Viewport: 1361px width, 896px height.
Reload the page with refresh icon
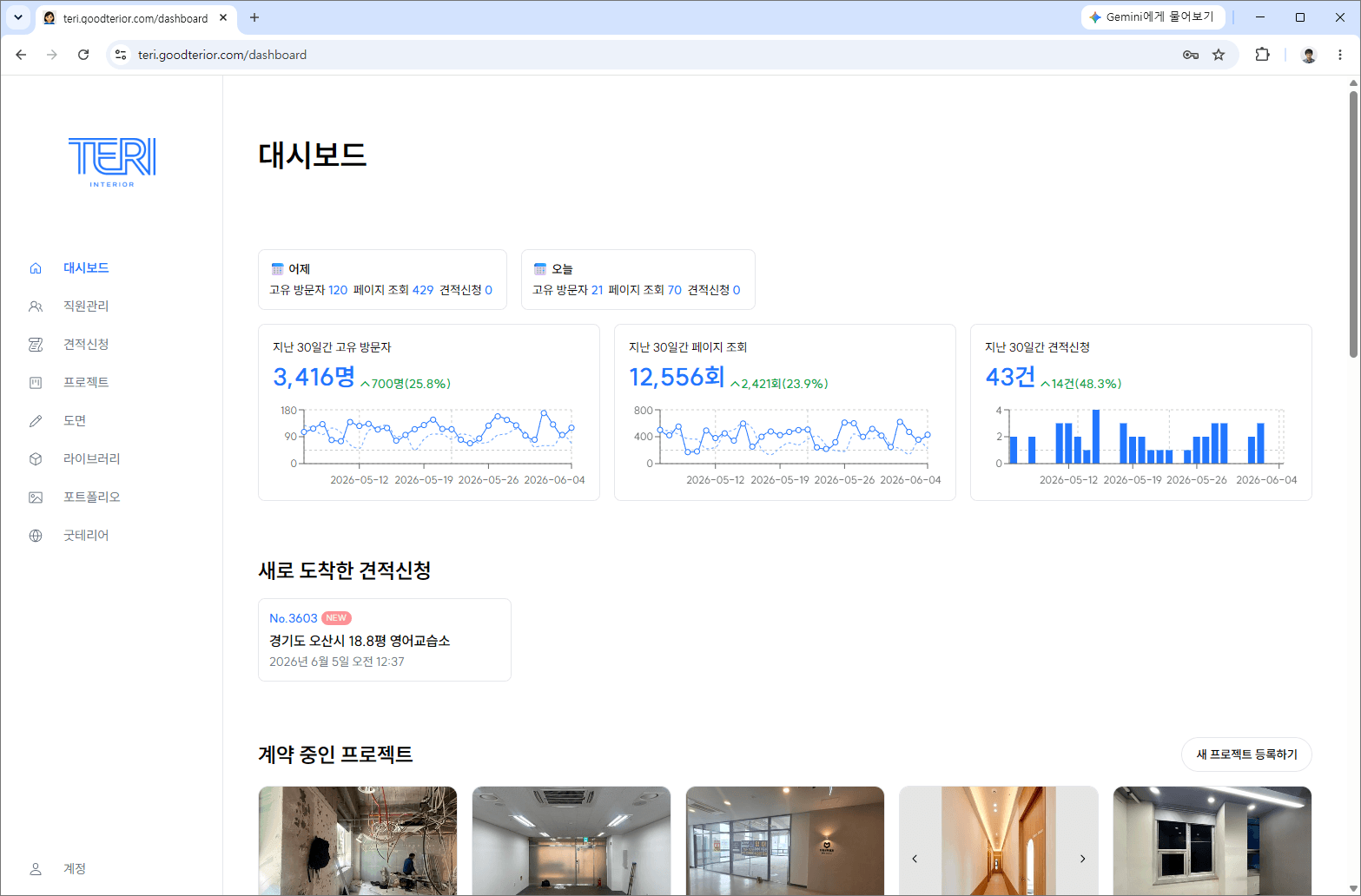pyautogui.click(x=83, y=55)
